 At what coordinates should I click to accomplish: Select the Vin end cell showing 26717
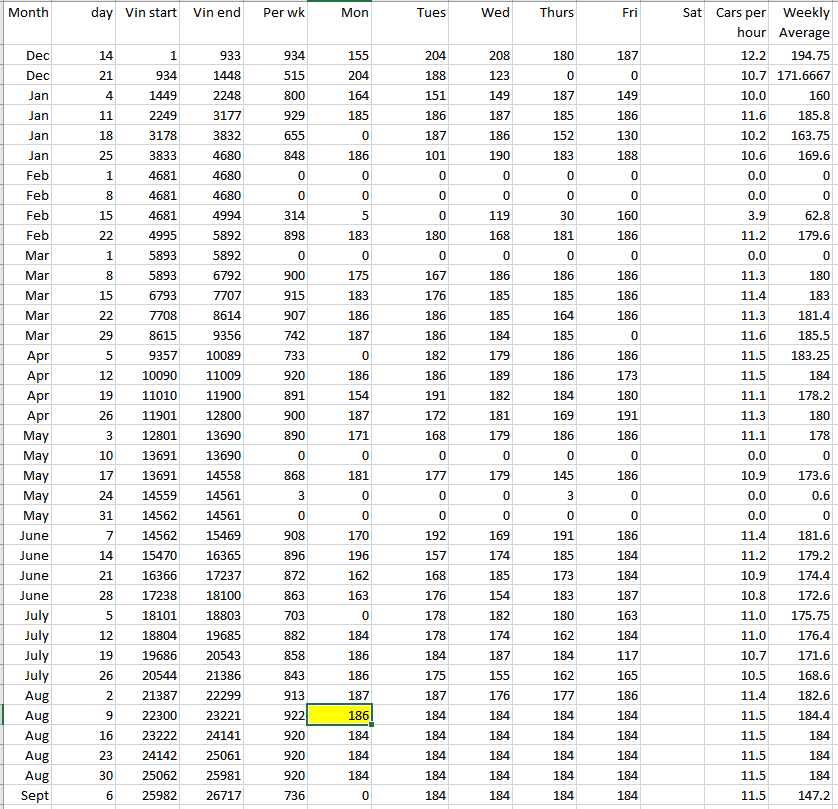tap(214, 794)
